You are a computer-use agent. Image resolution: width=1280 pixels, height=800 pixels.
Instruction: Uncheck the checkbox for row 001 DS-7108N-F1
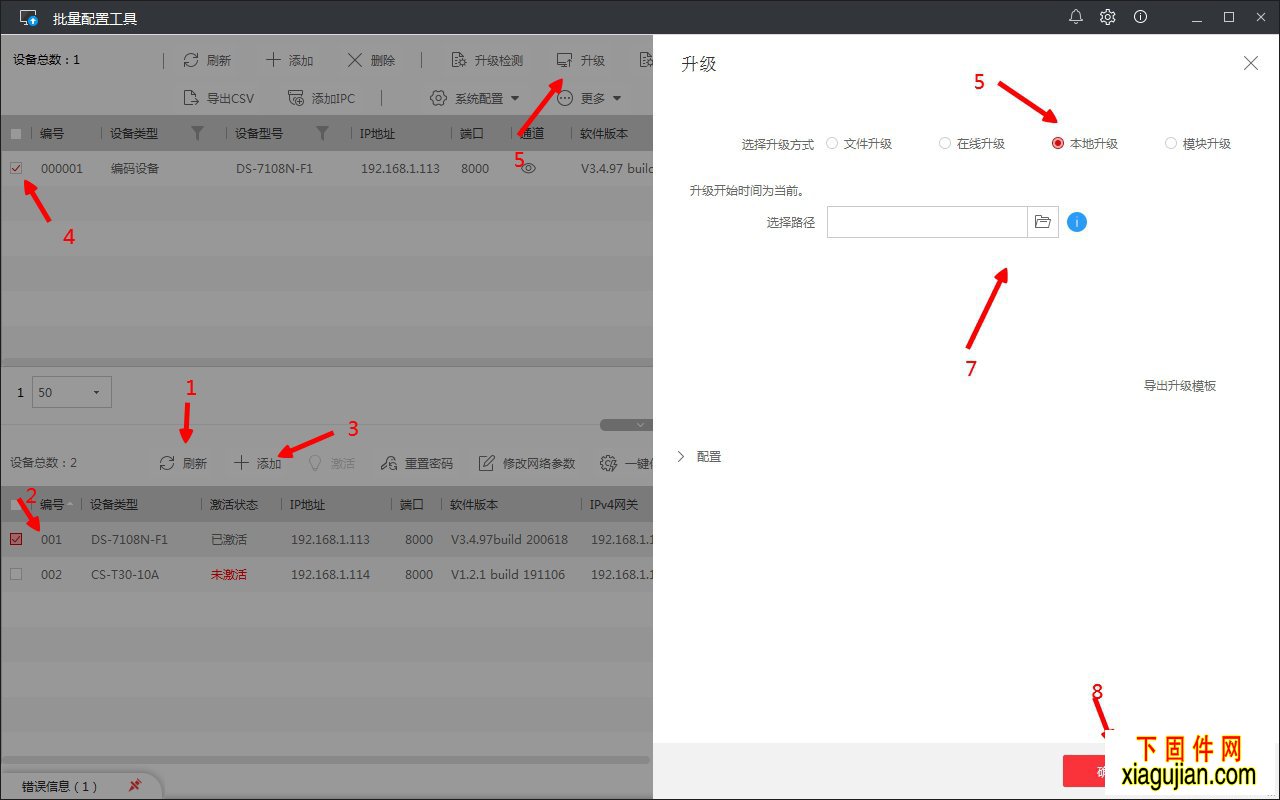[16, 539]
